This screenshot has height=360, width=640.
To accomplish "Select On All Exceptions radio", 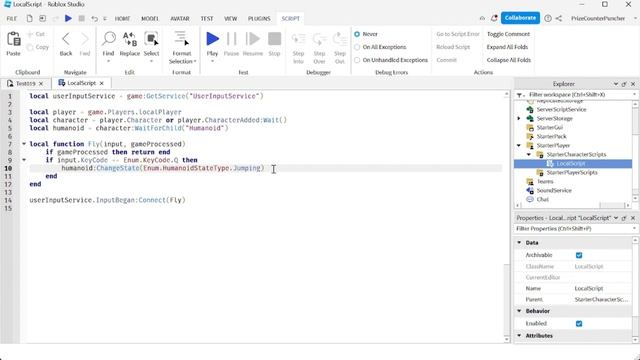I will point(357,47).
